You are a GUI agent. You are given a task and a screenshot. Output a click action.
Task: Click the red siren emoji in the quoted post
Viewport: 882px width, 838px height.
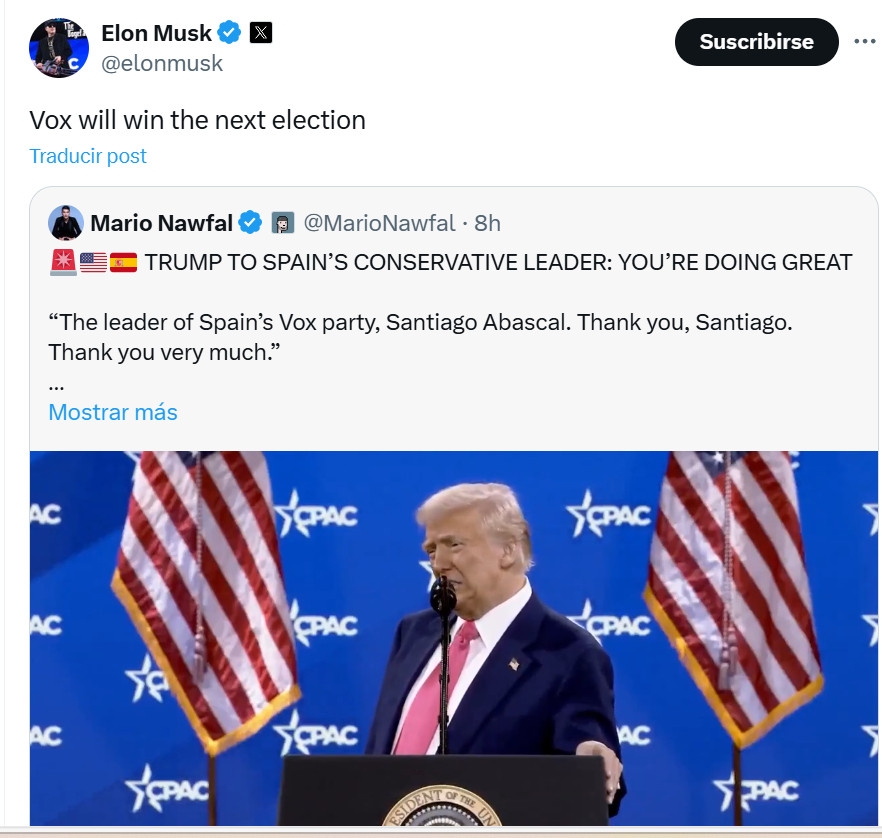pyautogui.click(x=61, y=263)
